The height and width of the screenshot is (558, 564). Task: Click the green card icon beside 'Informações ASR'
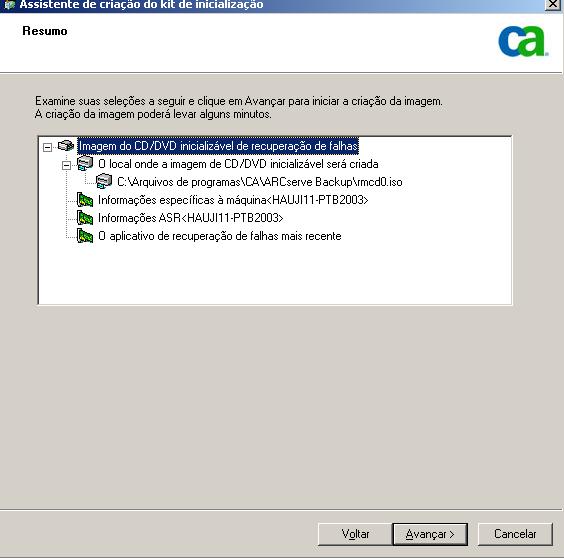pyautogui.click(x=85, y=218)
